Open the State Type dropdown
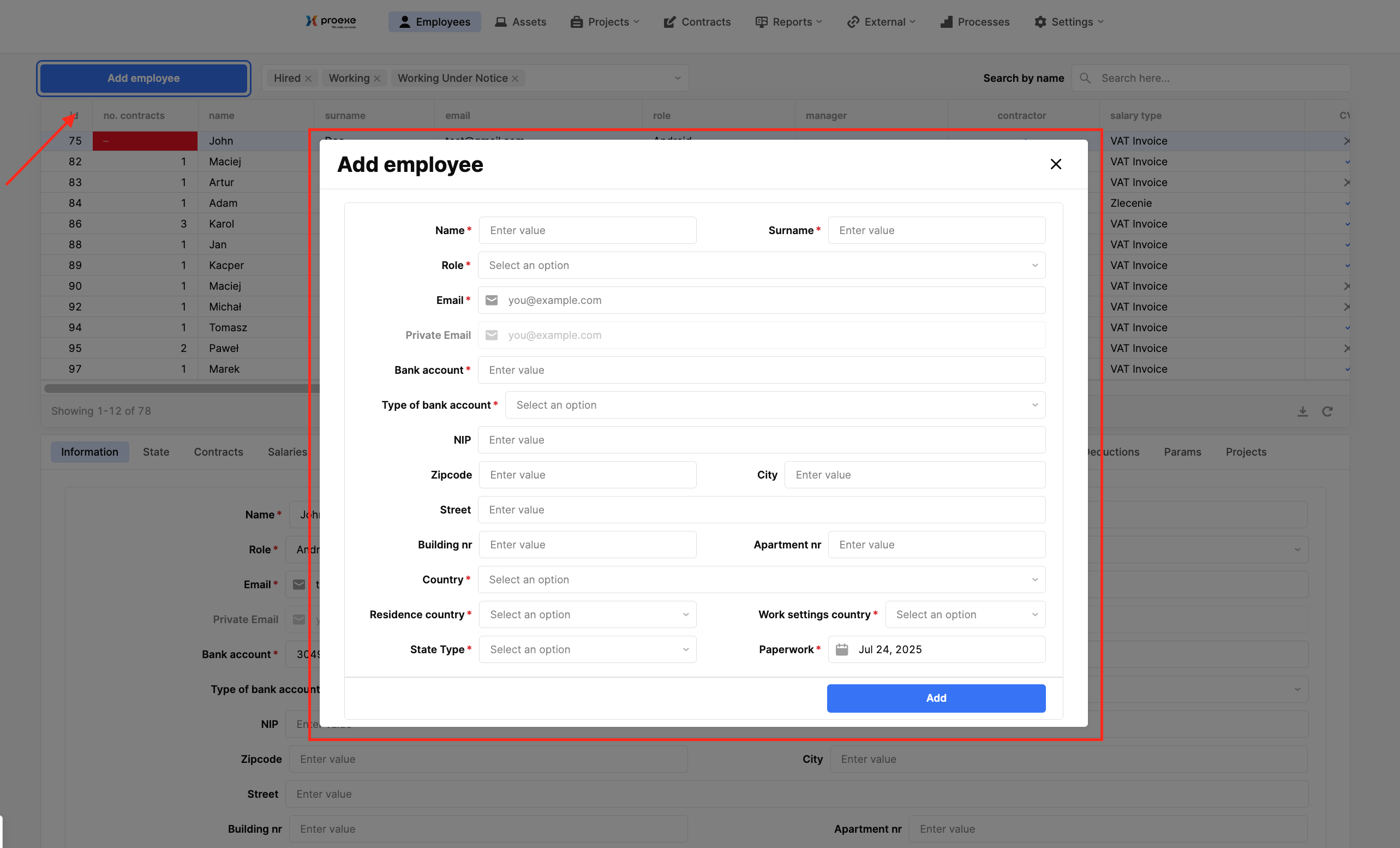1400x848 pixels. click(587, 649)
